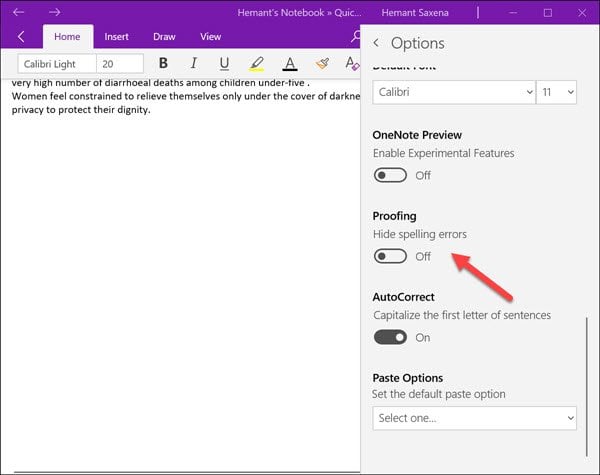Switch to the Insert tab
This screenshot has width=600, height=475.
coord(116,37)
